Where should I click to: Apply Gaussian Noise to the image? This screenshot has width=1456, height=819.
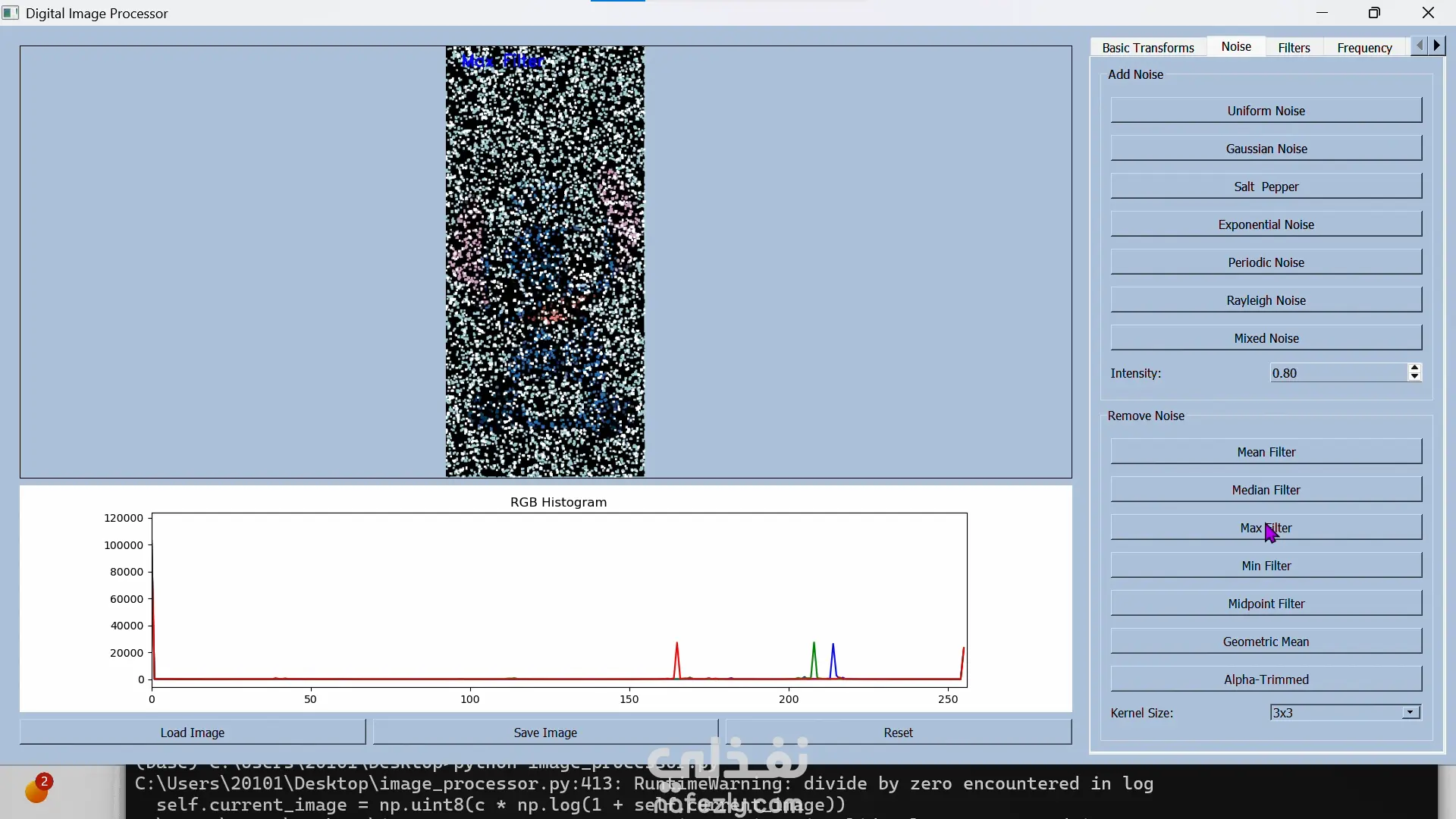tap(1266, 149)
